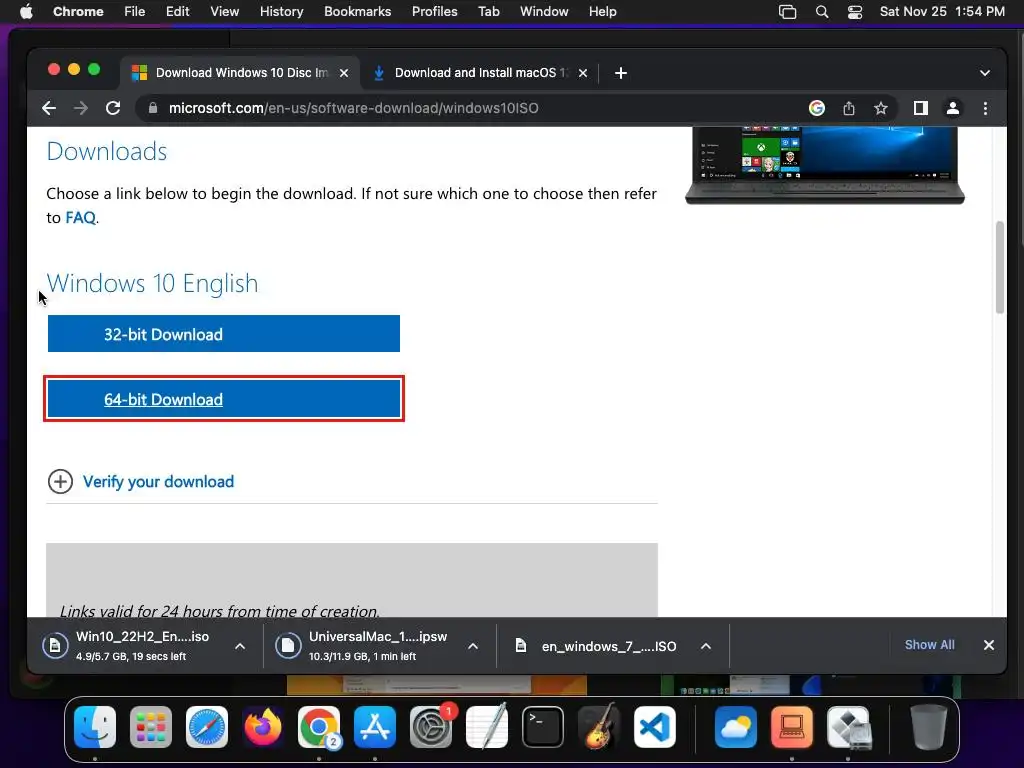Image resolution: width=1024 pixels, height=768 pixels.
Task: Open the Chrome application menu
Action: (78, 11)
